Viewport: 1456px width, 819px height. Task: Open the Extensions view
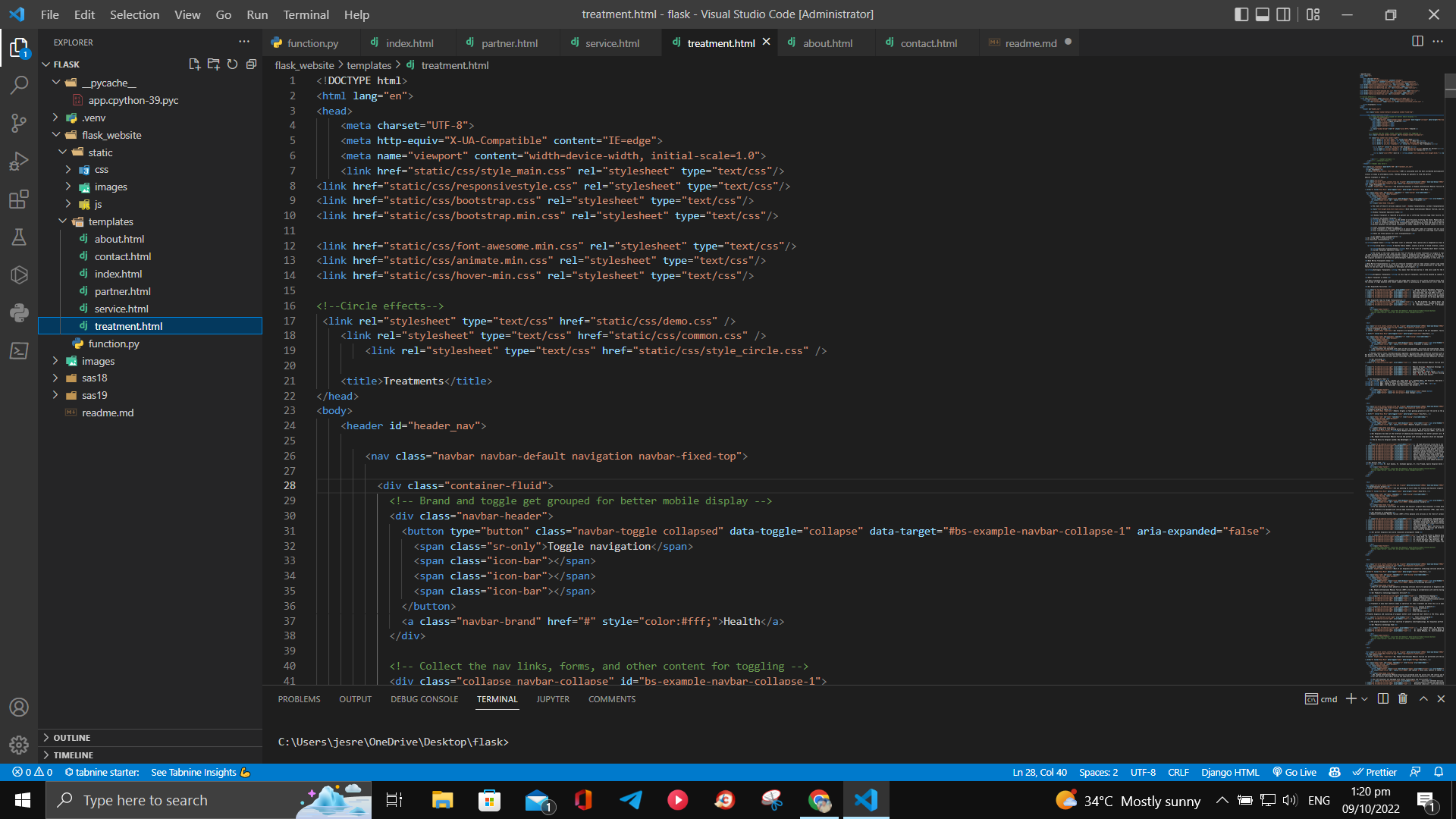click(x=19, y=199)
